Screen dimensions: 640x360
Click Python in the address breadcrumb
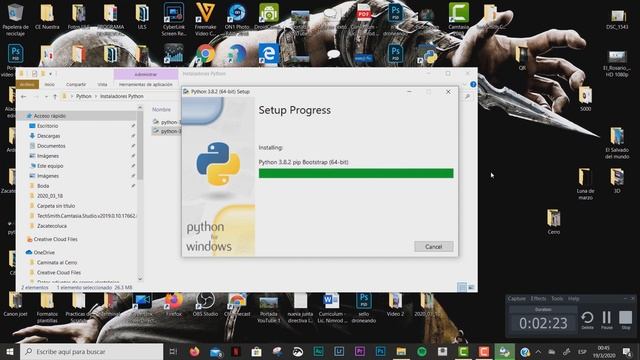coord(84,96)
